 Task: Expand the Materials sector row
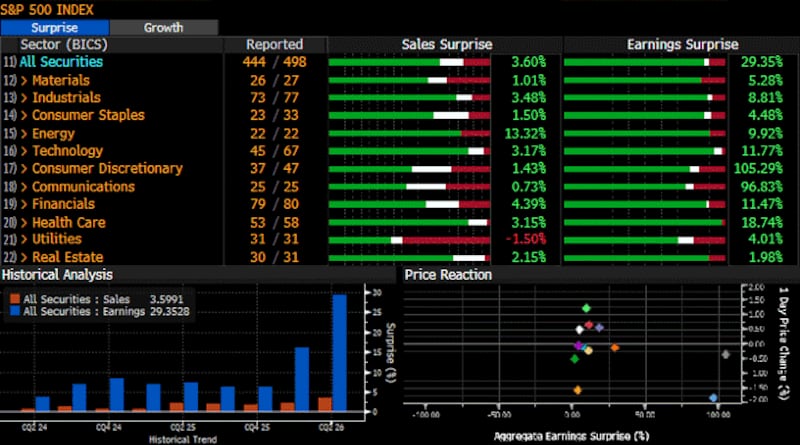pos(24,81)
